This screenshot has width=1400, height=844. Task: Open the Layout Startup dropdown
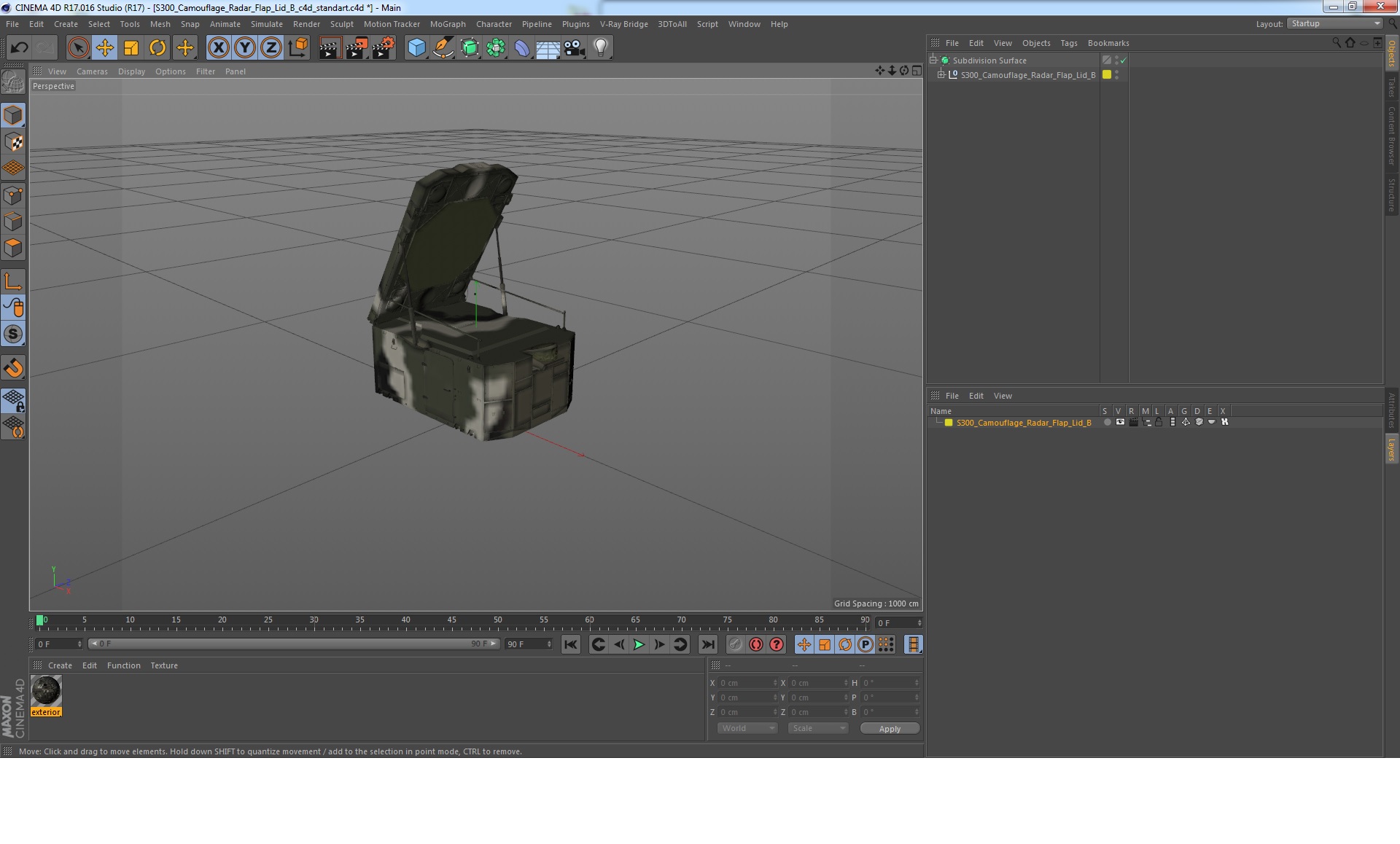(1335, 24)
